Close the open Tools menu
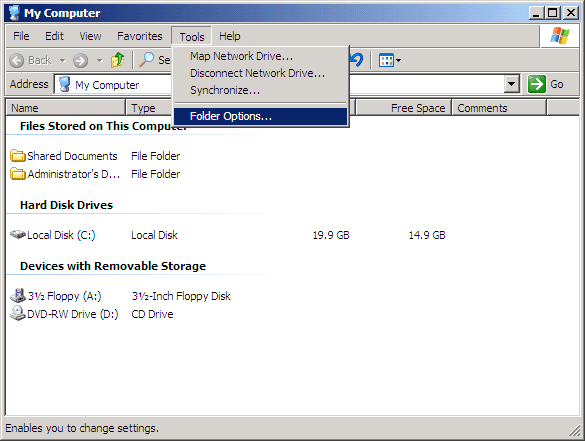585x441 pixels. 192,37
